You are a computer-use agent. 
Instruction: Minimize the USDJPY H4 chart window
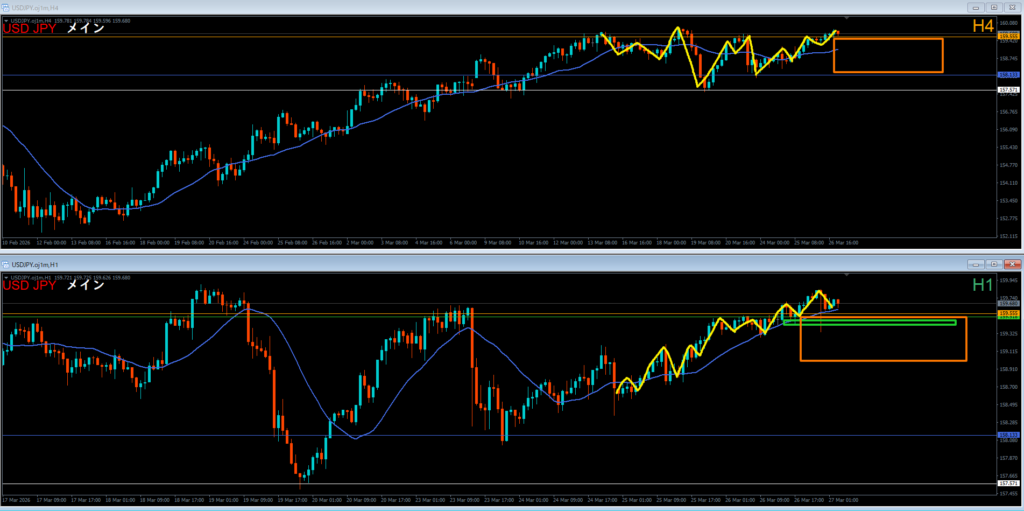pyautogui.click(x=975, y=7)
